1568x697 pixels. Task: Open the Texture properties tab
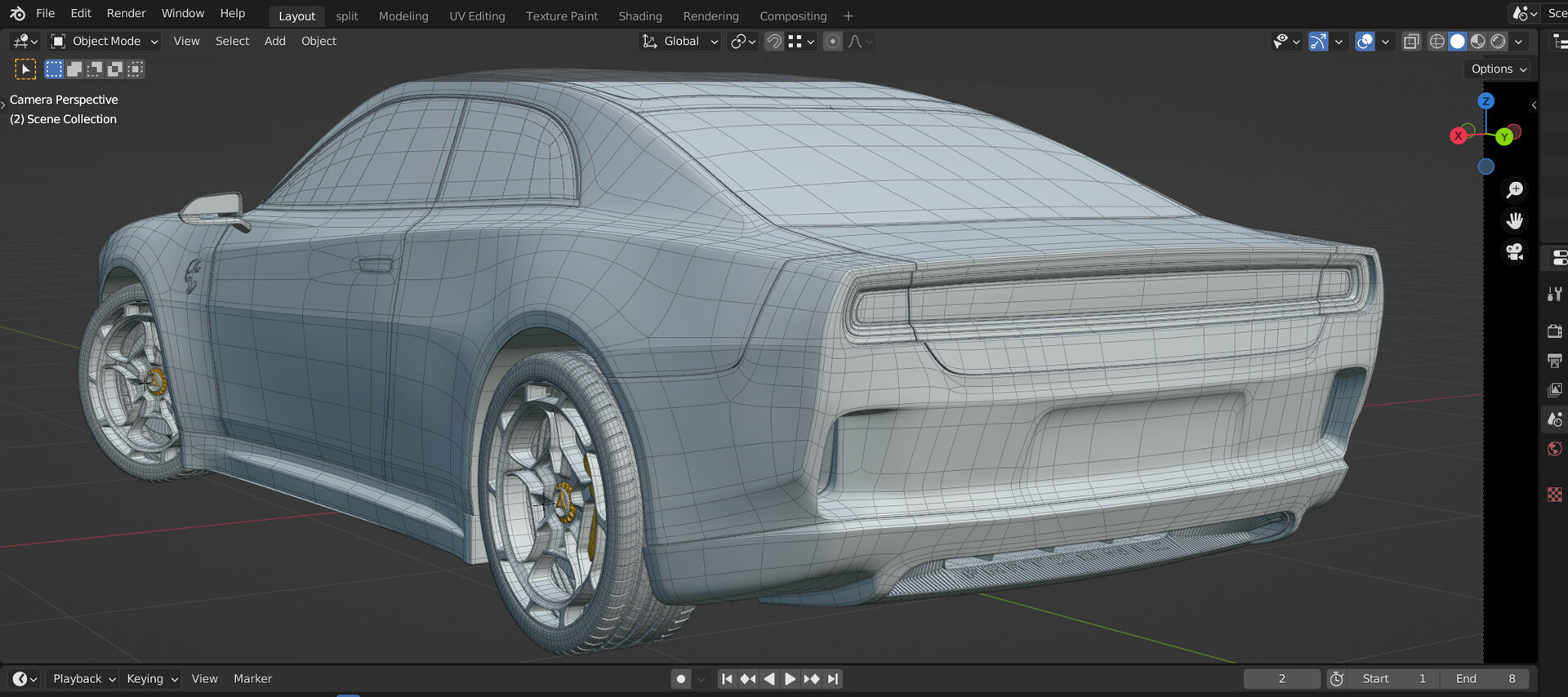point(1555,495)
